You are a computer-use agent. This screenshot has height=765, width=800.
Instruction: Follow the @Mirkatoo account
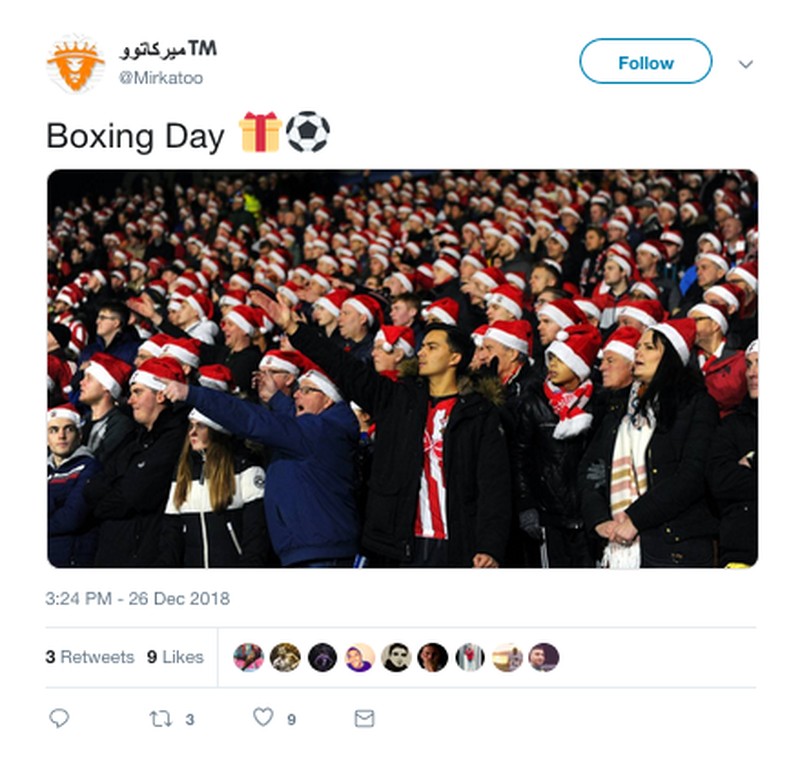[x=645, y=61]
